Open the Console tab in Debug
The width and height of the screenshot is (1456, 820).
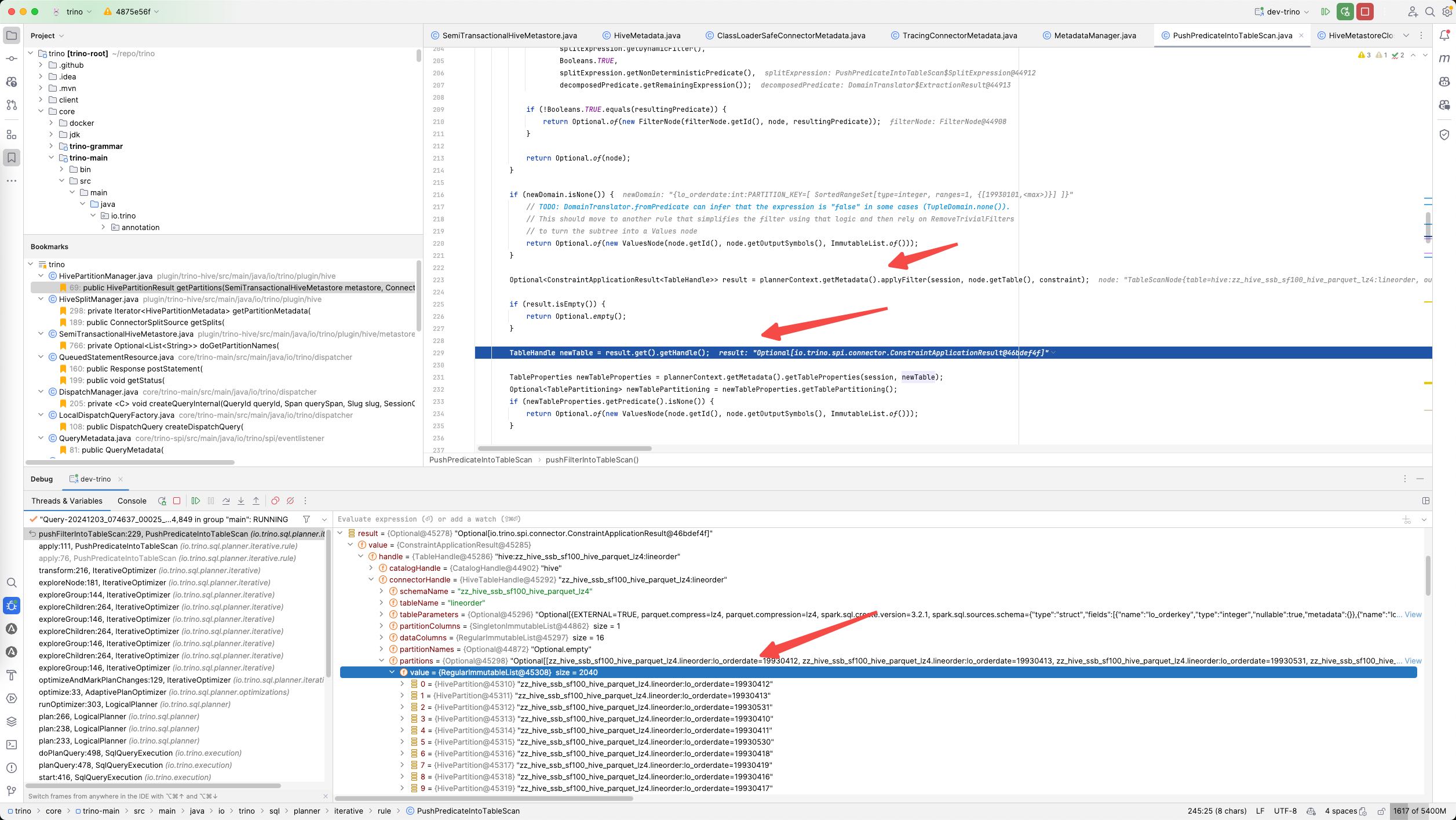tap(132, 501)
